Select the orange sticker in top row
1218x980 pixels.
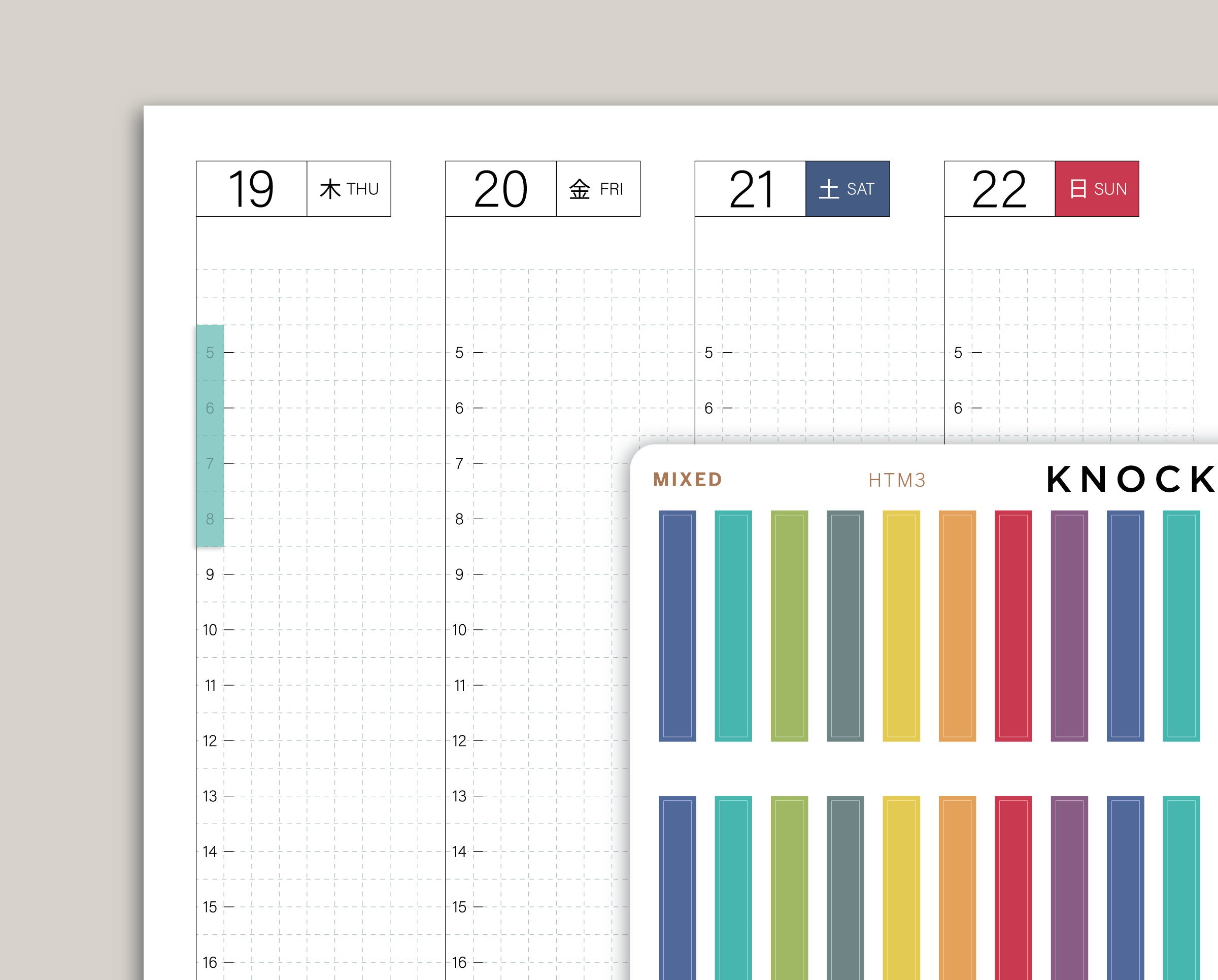957,625
